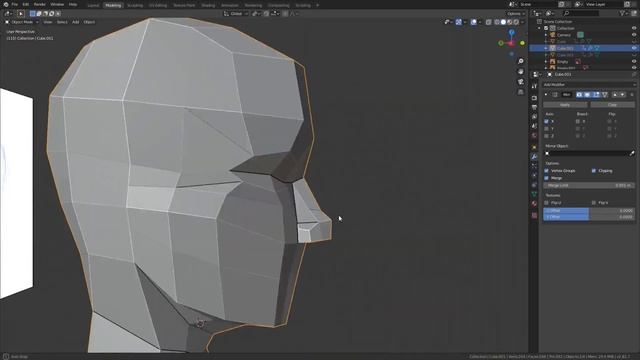Toggle viewport overlays icon
This screenshot has width=640, height=360.
click(x=473, y=22)
